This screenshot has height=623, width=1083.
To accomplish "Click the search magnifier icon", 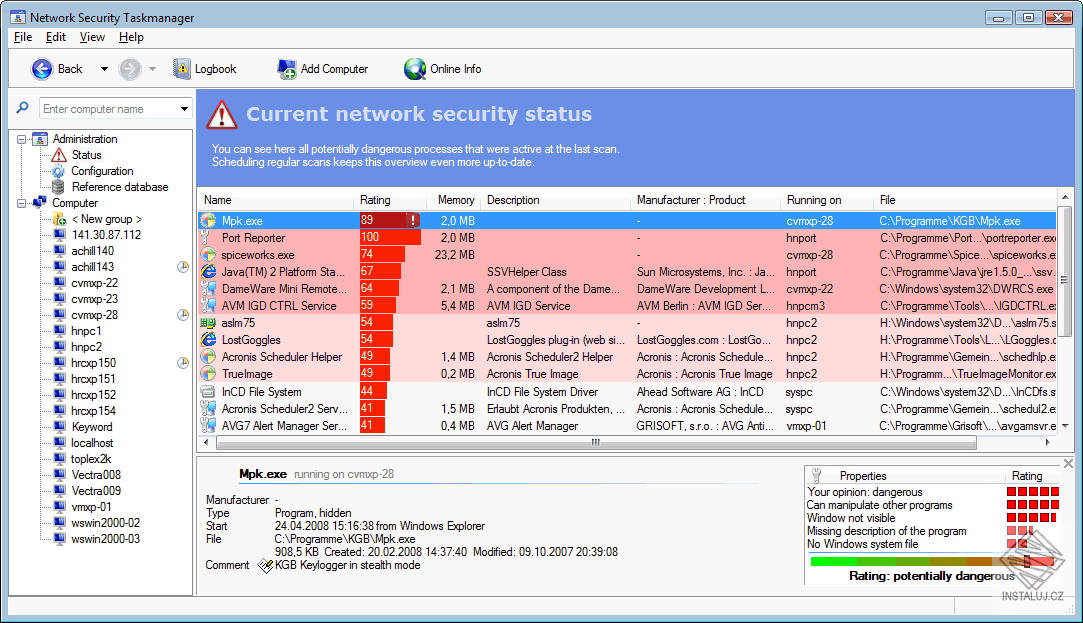I will pyautogui.click(x=21, y=107).
